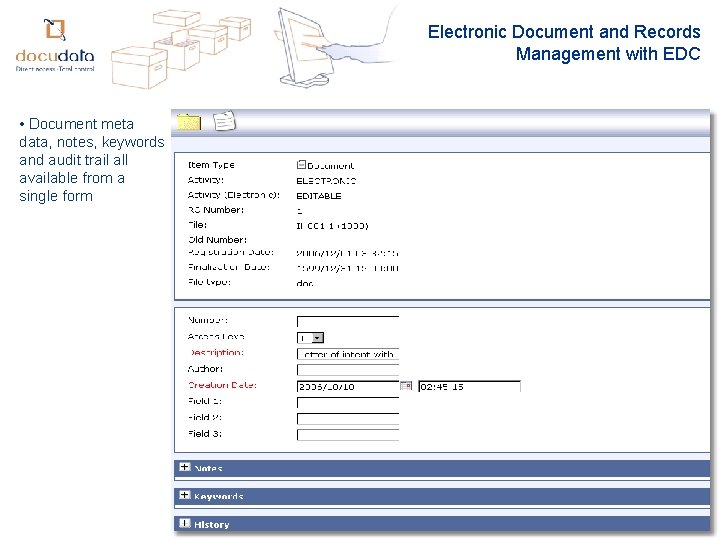Click the ELECTRONIC activity value
This screenshot has width=720, height=540.
tap(326, 181)
